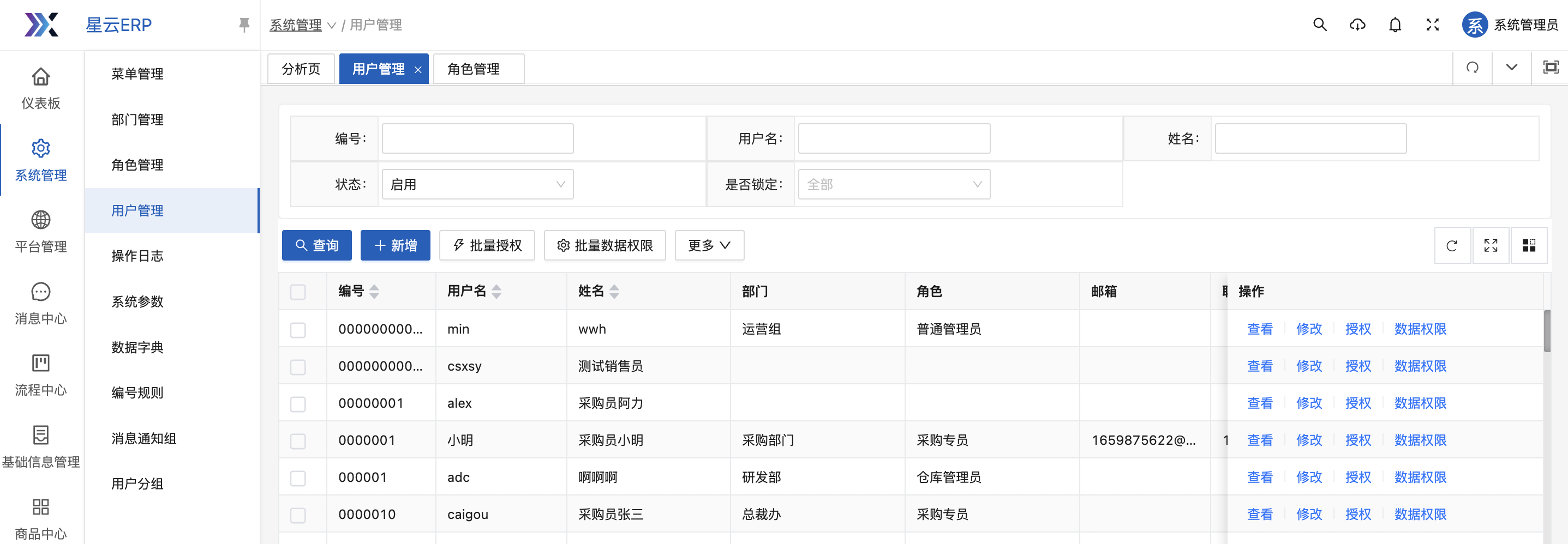Check the row checkbox for user min
Viewport: 1568px width, 544px height.
coord(298,330)
